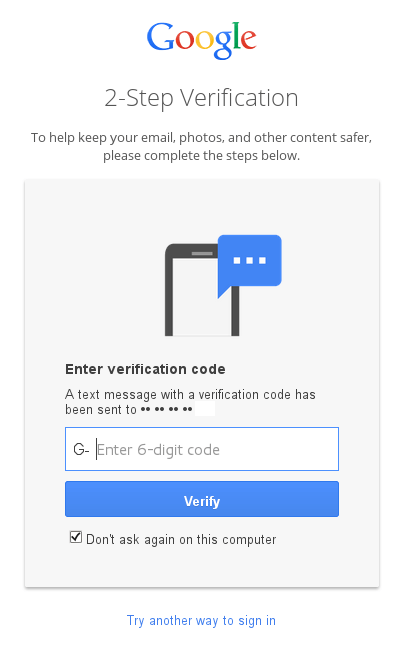Click the "Don't ask again on this computer" label
Viewport: 414px width, 650px height.
(181, 539)
